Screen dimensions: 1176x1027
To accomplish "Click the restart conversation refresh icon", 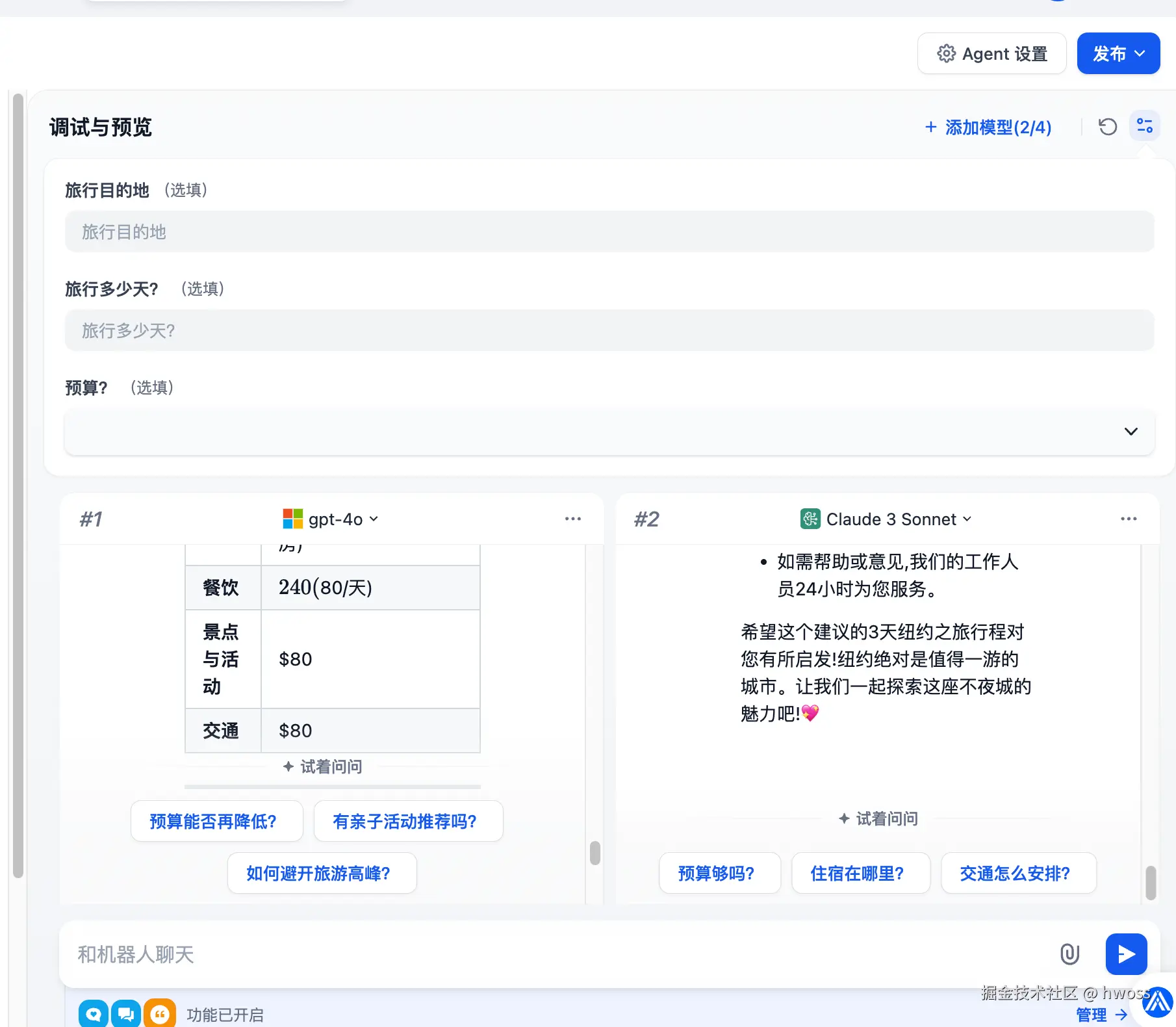I will (1108, 127).
